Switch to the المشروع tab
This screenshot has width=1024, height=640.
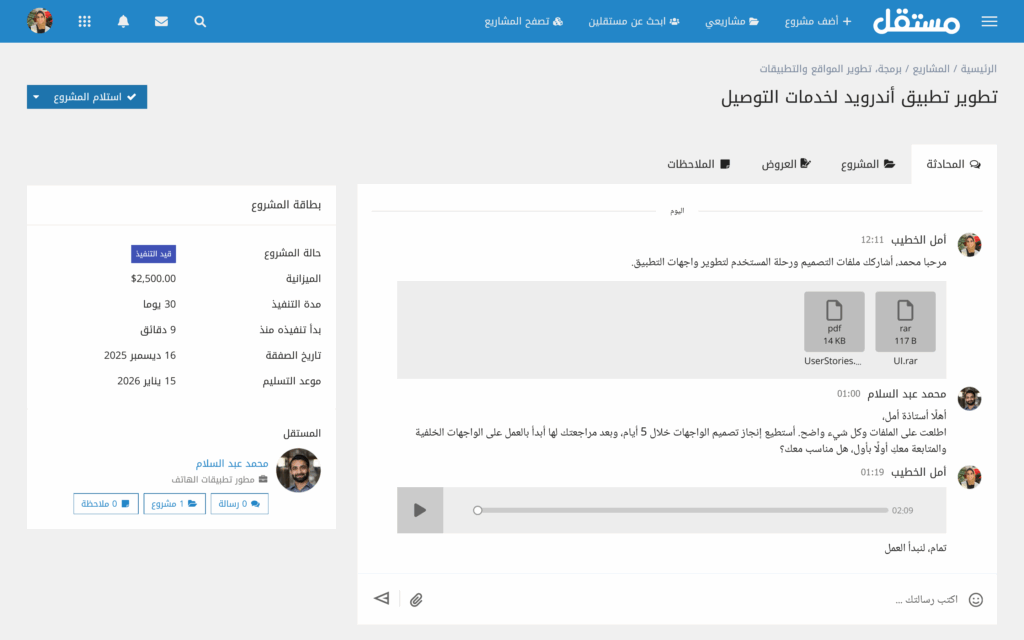tap(866, 164)
